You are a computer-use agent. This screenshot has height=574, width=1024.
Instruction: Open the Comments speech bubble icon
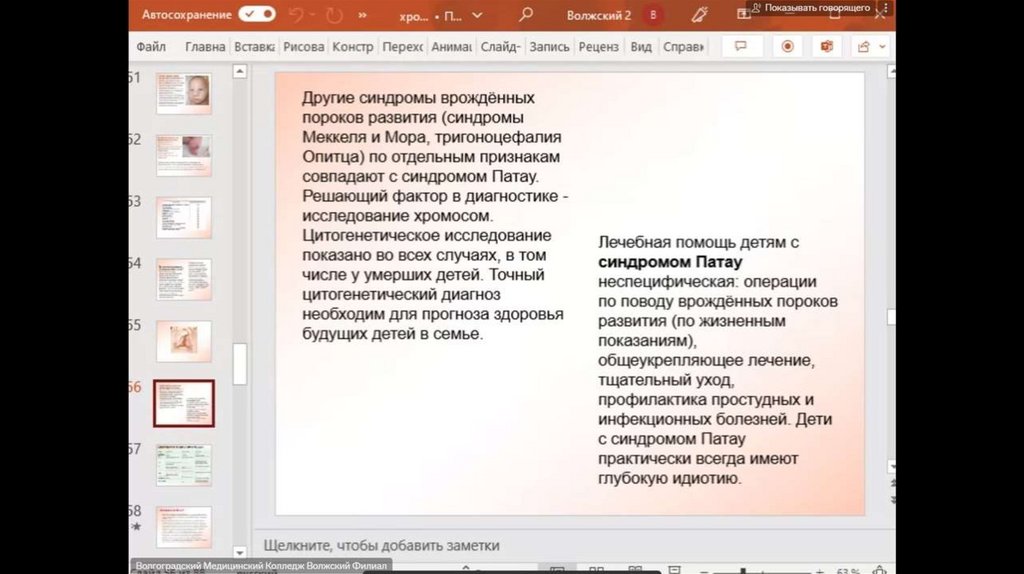[742, 47]
